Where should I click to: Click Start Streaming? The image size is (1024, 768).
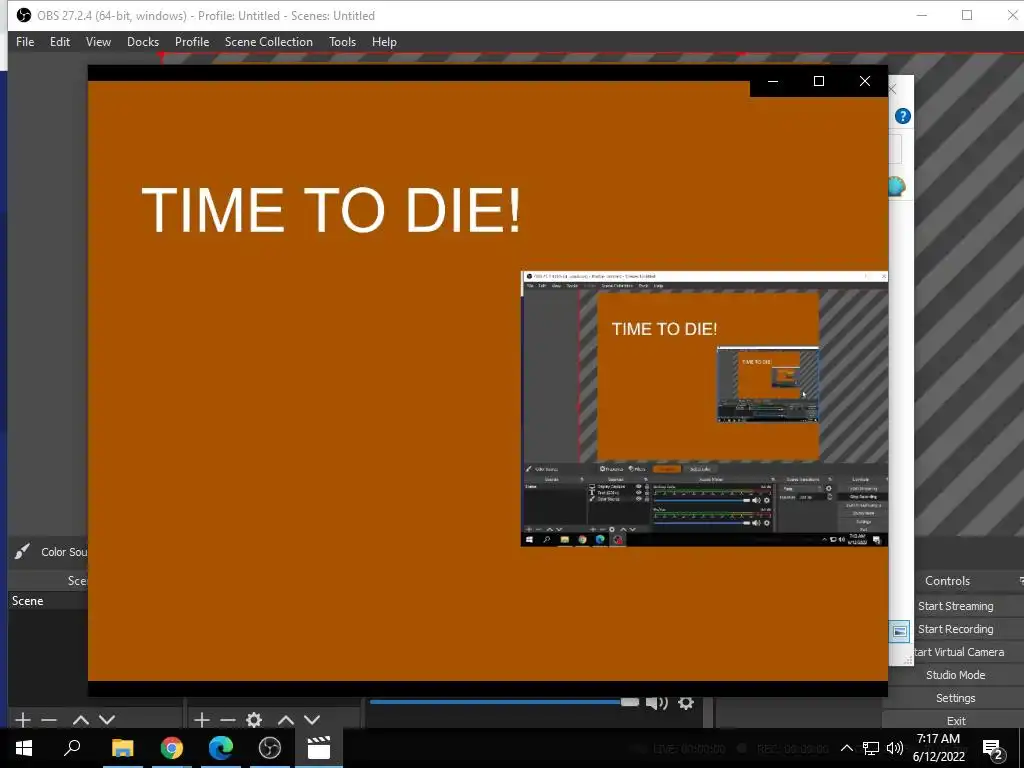[955, 606]
